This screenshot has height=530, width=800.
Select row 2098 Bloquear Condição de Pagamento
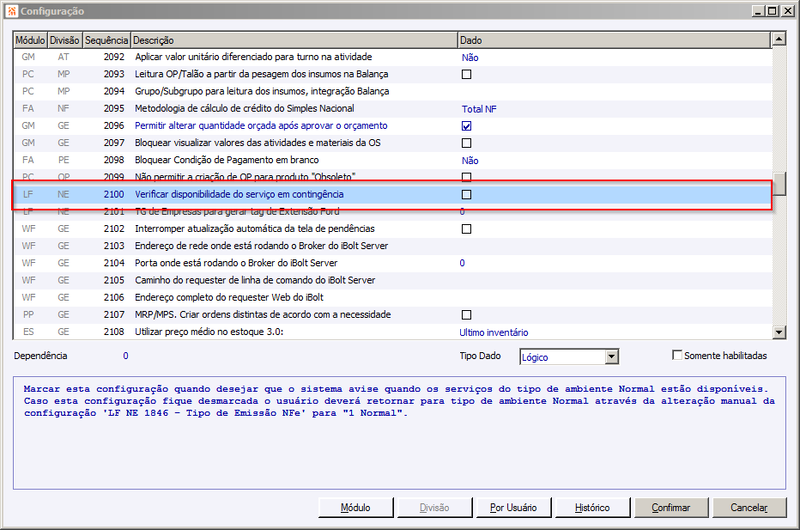coord(392,160)
